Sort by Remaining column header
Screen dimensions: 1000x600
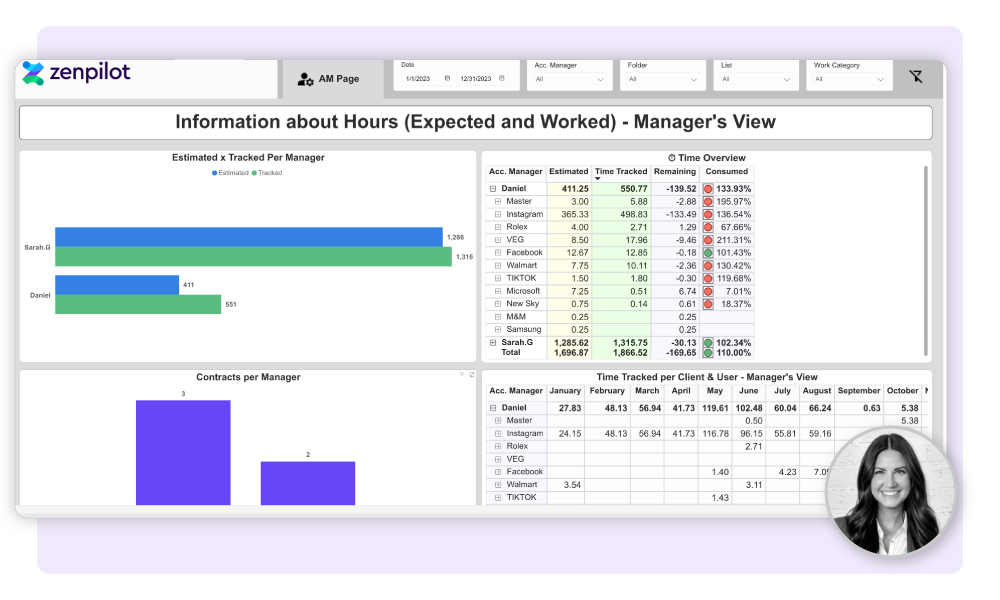[675, 172]
